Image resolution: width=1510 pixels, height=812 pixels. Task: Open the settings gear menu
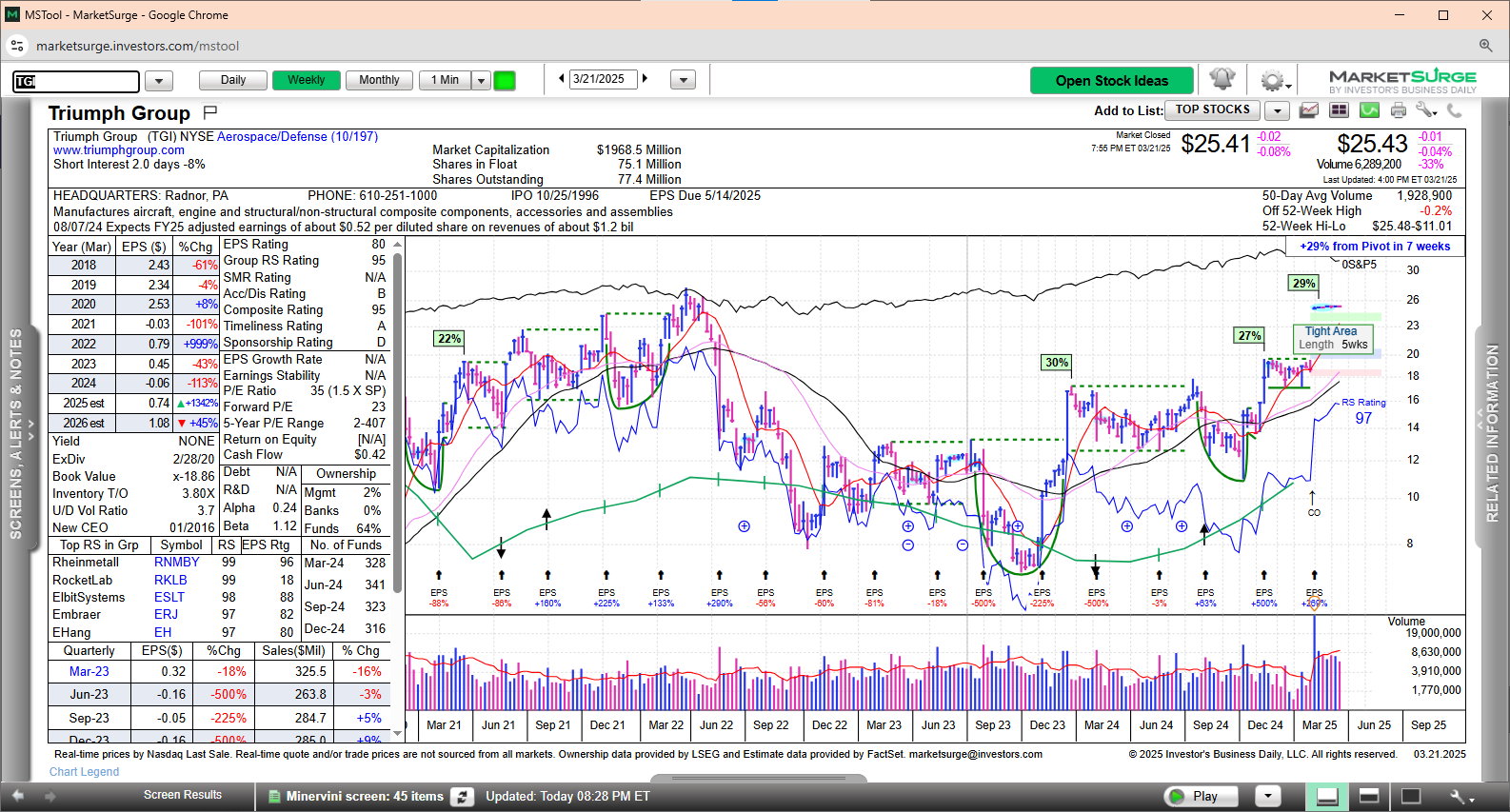[1273, 80]
